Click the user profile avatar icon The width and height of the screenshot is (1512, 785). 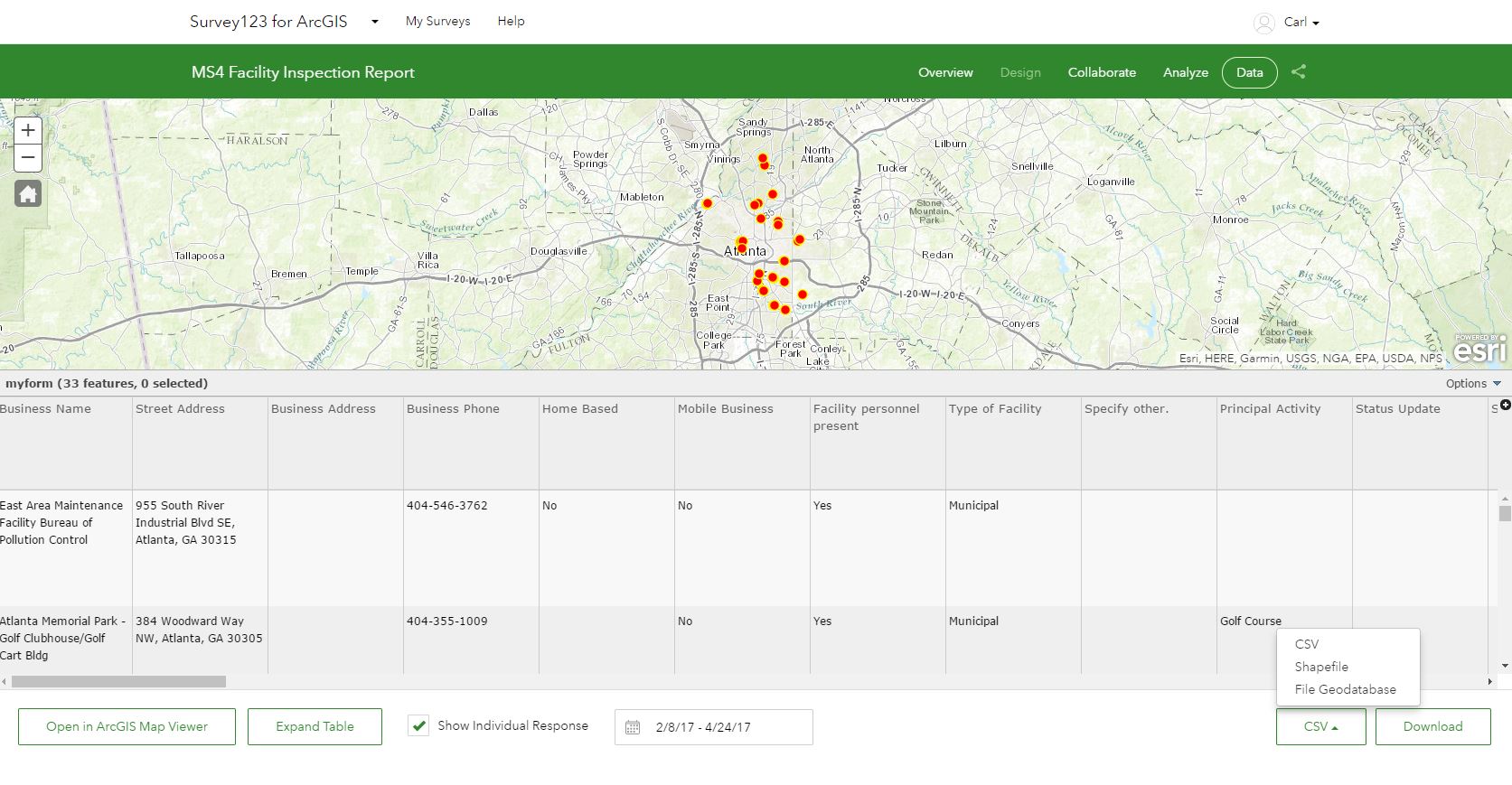(x=1263, y=23)
